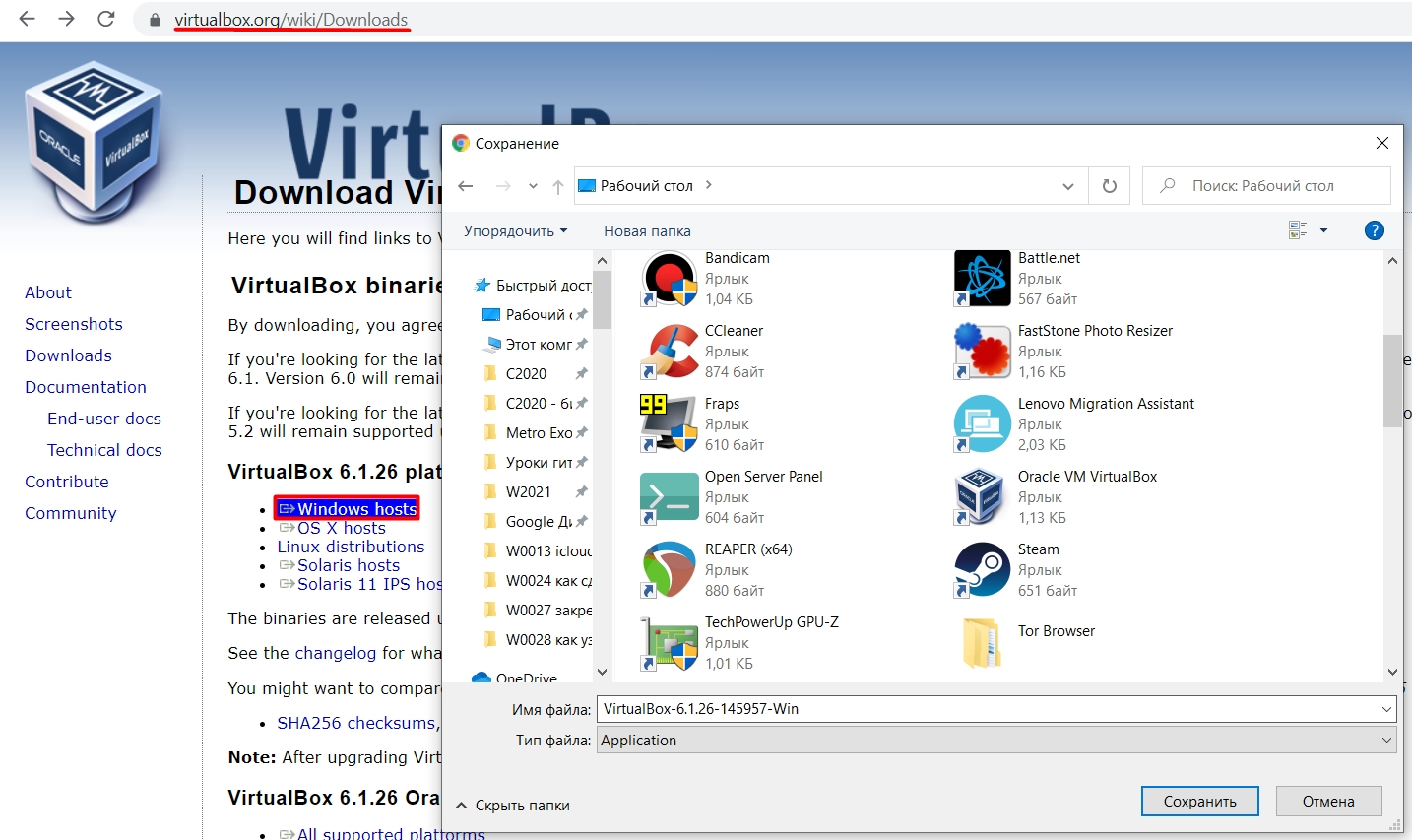Select the Steam shortcut icon
Image resolution: width=1412 pixels, height=840 pixels.
point(983,570)
